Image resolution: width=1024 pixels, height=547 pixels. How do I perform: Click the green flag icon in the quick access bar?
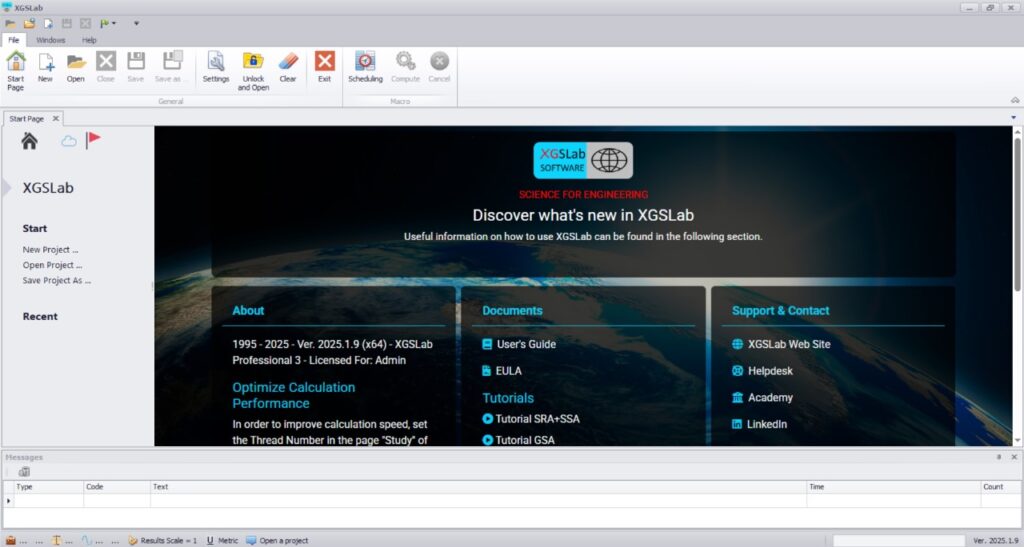click(104, 23)
